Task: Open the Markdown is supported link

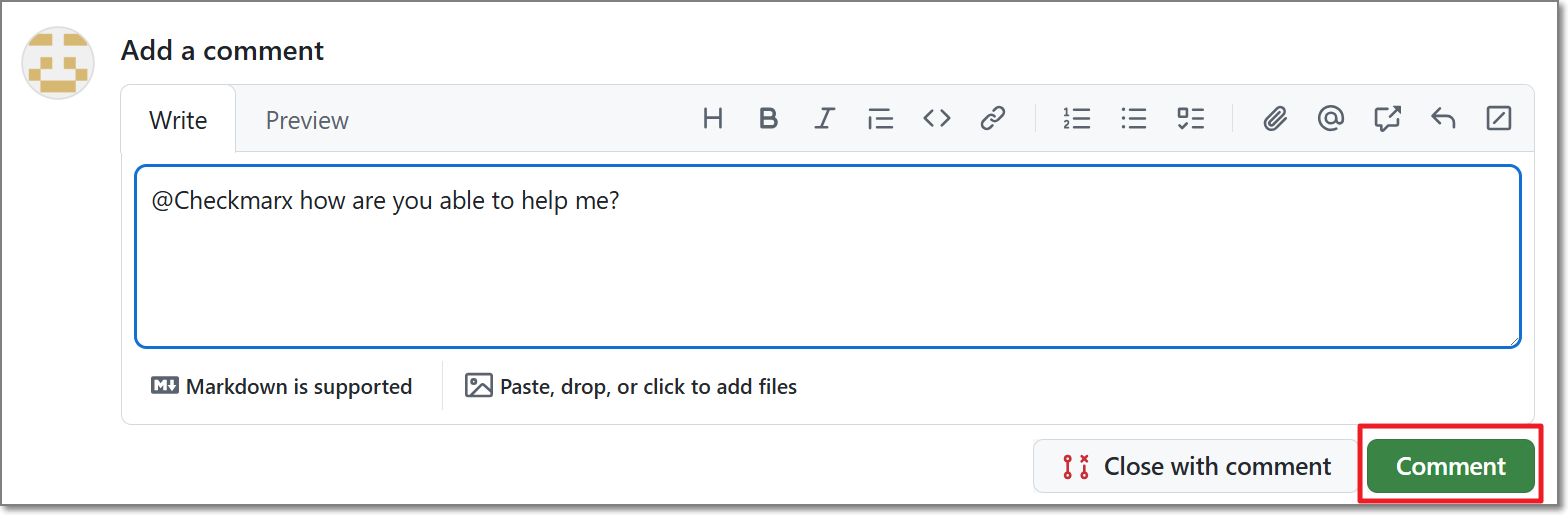Action: (282, 386)
